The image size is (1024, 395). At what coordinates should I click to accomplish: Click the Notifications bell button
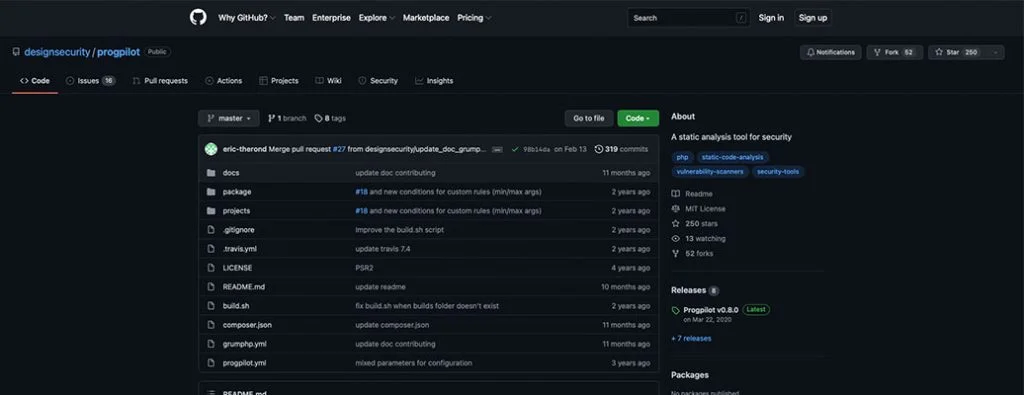(831, 52)
